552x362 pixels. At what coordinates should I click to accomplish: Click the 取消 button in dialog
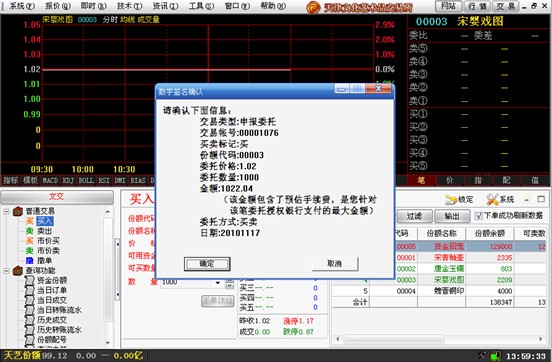(335, 264)
